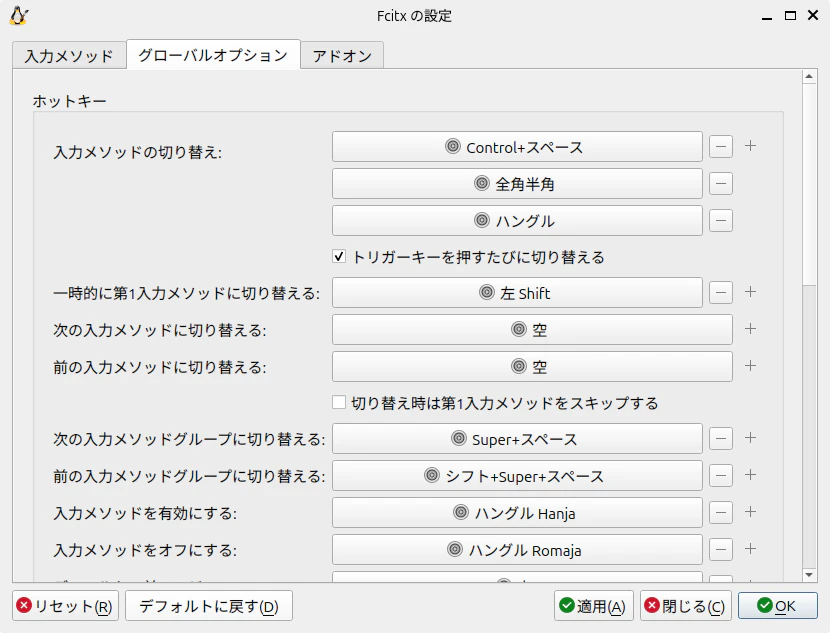Viewport: 830px width, 633px height.
Task: Add a hotkey for 前の入力メソッドに切り替える
Action: click(x=750, y=366)
